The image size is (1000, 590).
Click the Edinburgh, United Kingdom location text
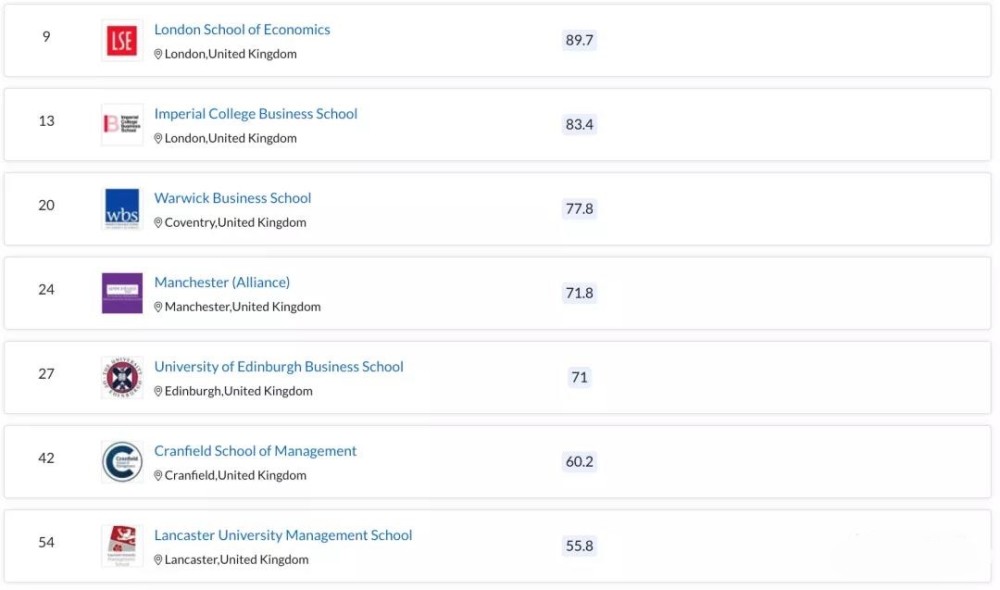click(238, 391)
